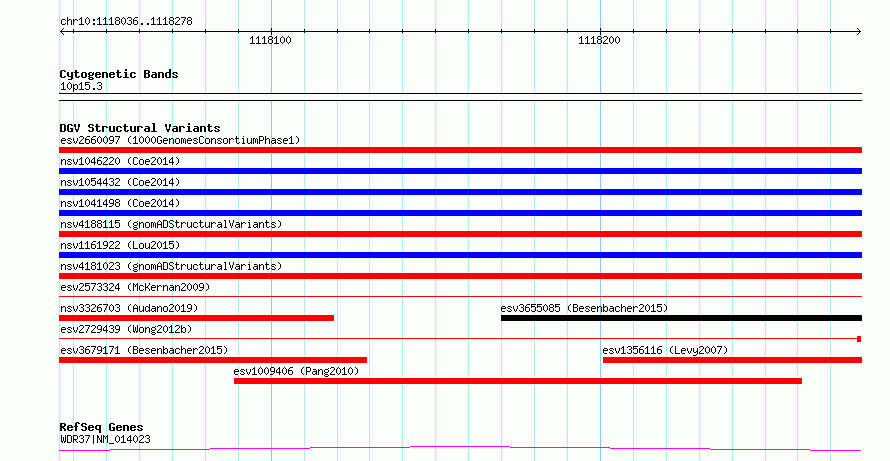Open esv1009406 (Pang2010) label
The width and height of the screenshot is (890, 461).
tap(296, 371)
